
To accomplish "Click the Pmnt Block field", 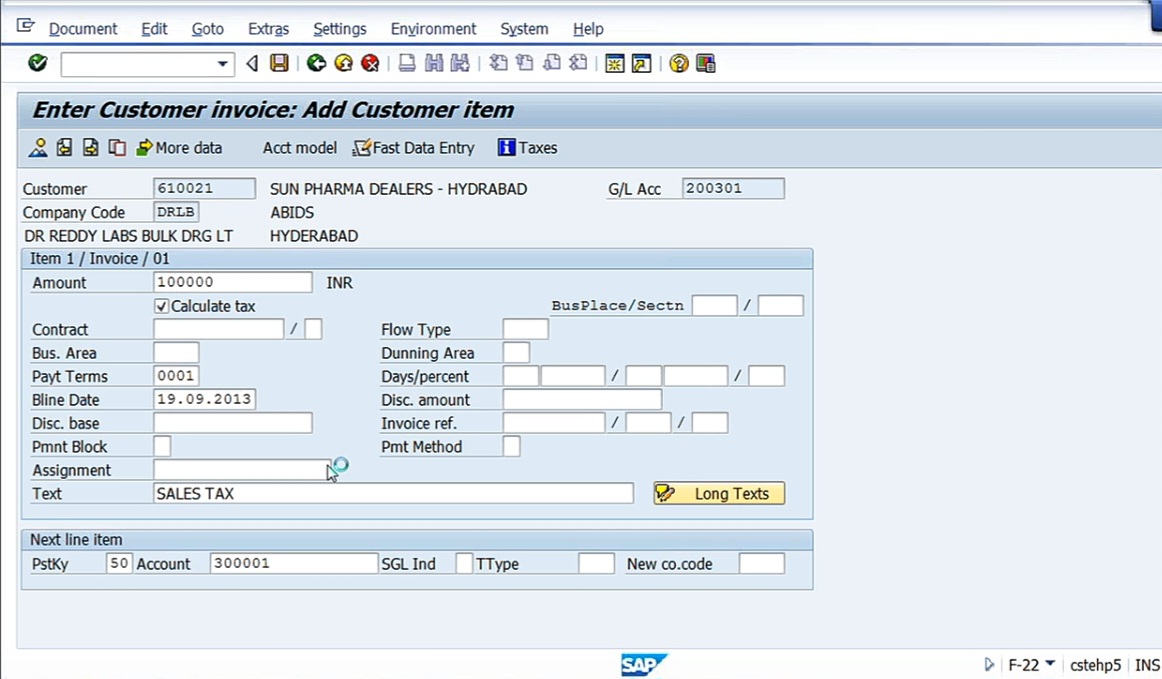I will pyautogui.click(x=162, y=446).
